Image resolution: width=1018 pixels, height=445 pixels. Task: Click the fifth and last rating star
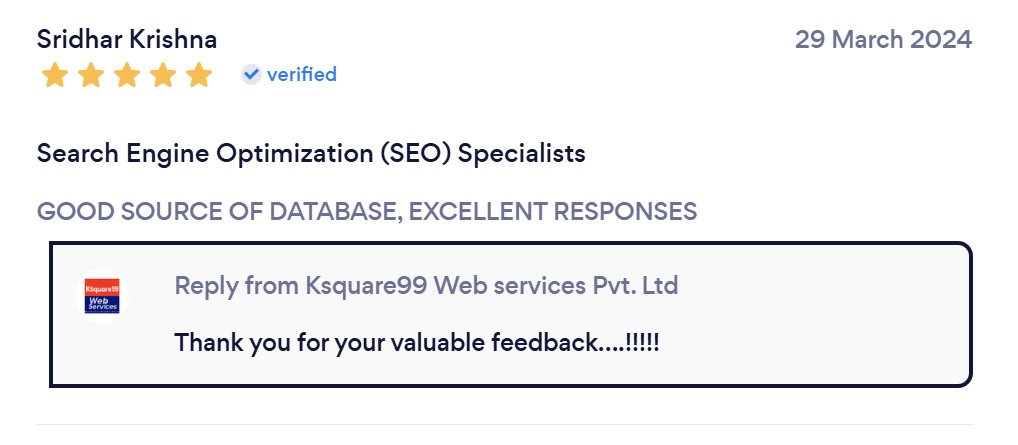click(x=199, y=75)
